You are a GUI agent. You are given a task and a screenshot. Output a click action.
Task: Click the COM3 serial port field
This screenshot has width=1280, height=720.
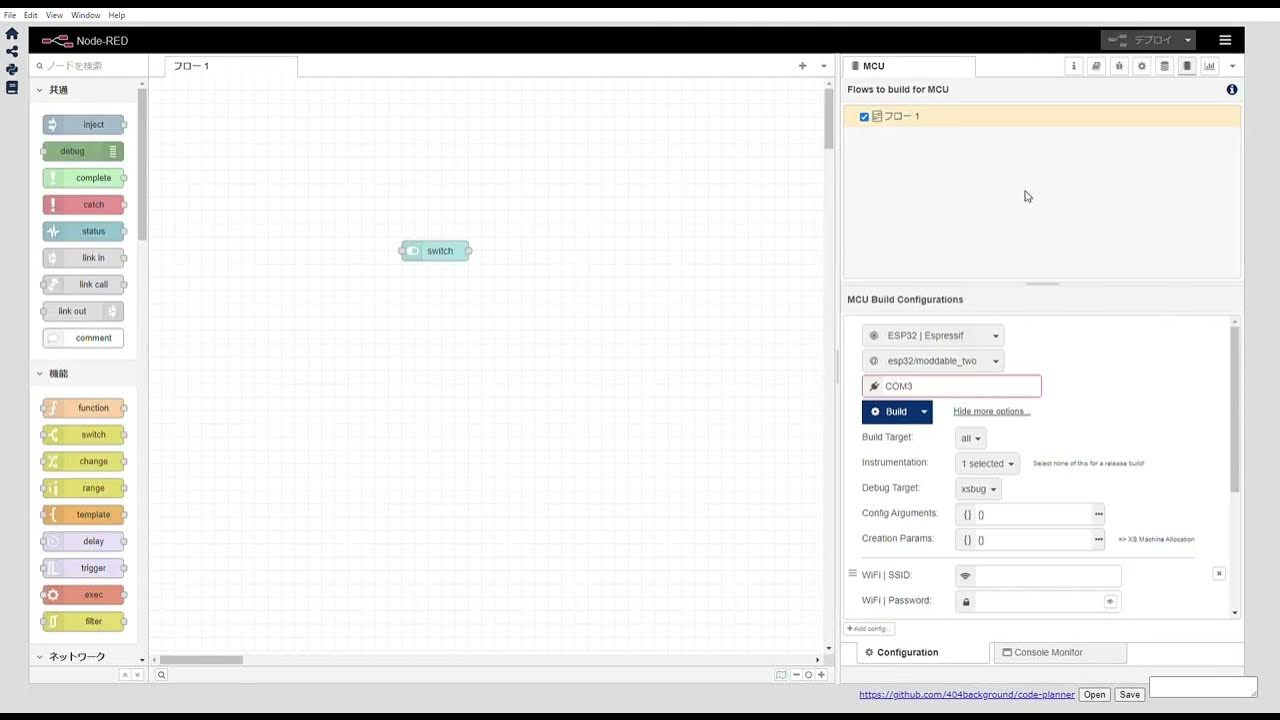click(x=952, y=386)
